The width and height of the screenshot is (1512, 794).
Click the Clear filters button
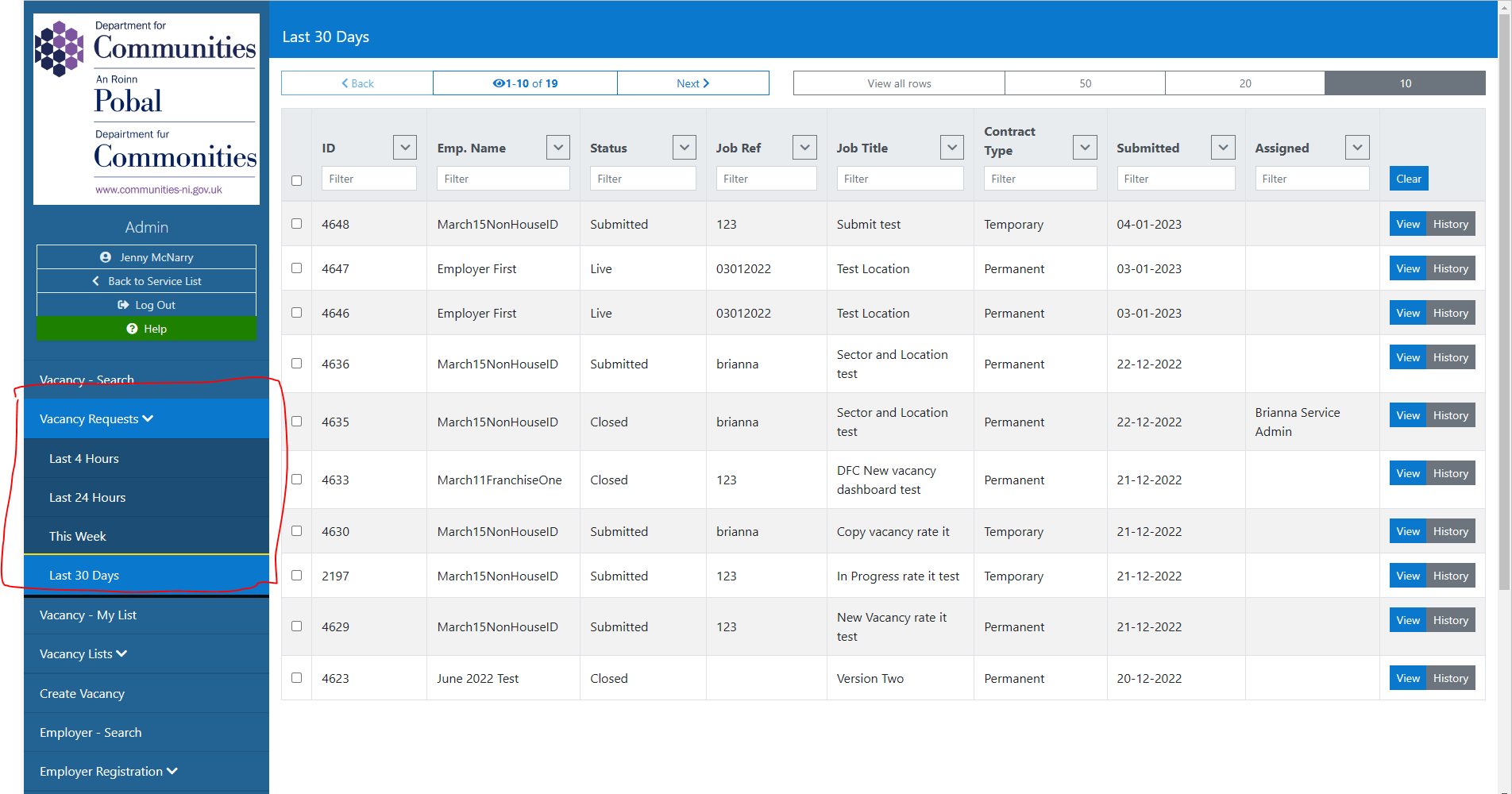pyautogui.click(x=1408, y=179)
